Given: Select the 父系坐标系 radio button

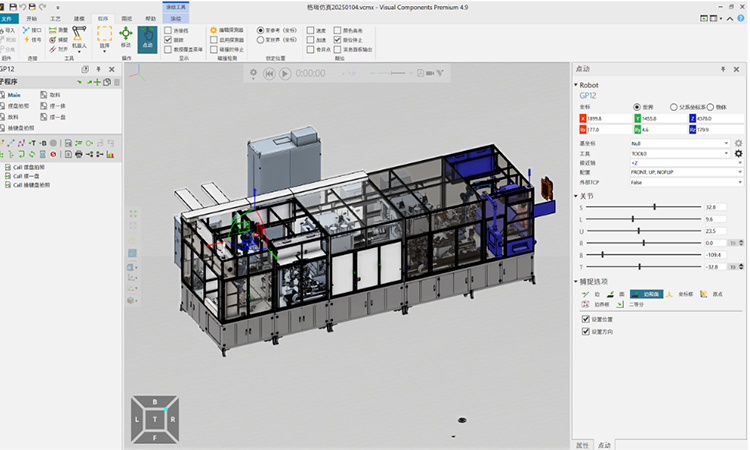Looking at the screenshot, I should [x=673, y=106].
